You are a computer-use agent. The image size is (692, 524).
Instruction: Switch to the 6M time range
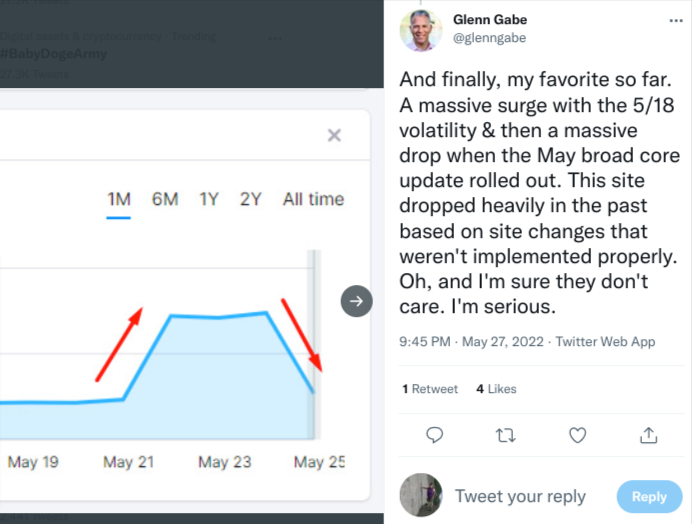[x=165, y=200]
